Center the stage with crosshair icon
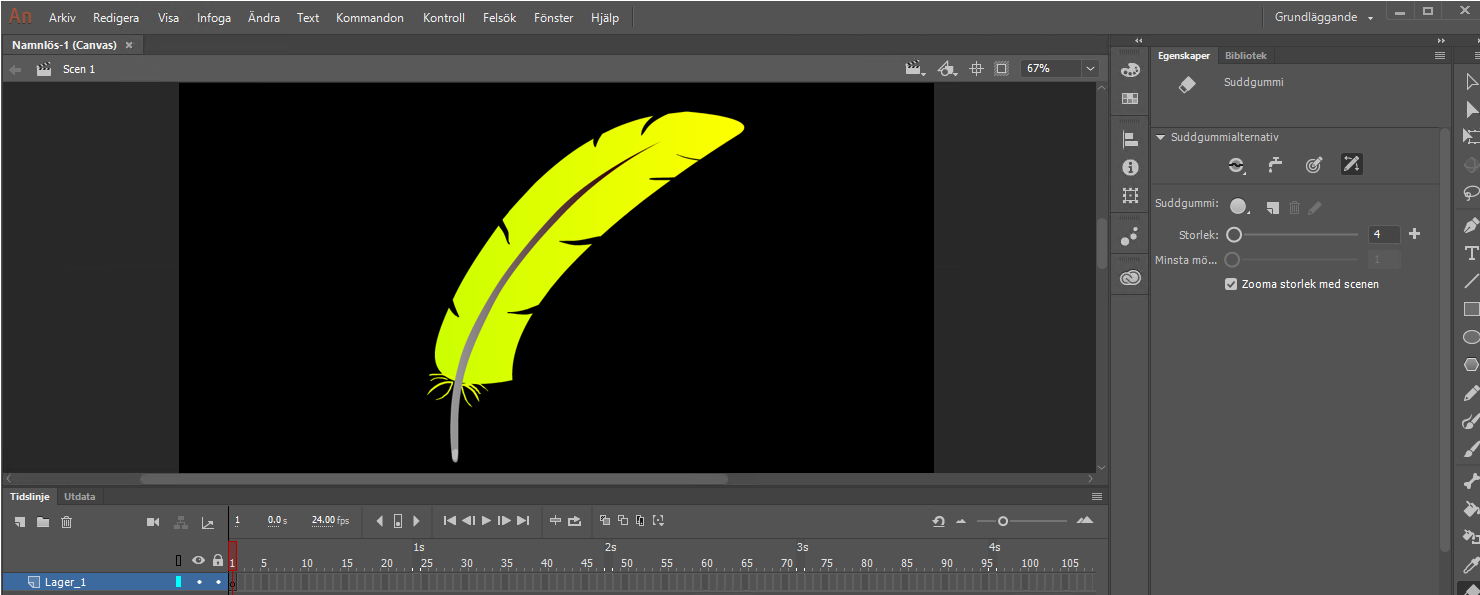The image size is (1480, 595). (x=976, y=69)
